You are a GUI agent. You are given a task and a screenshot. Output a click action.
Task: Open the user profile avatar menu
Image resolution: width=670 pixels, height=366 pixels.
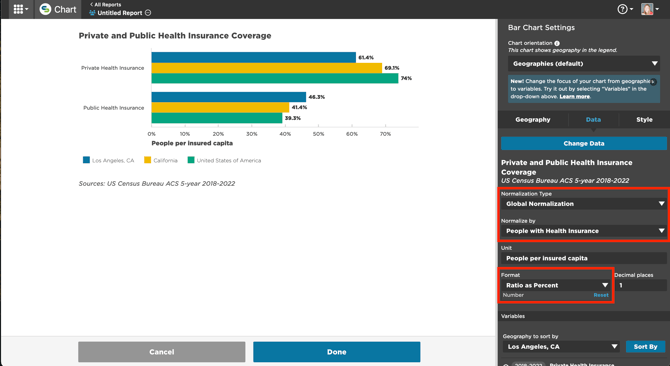647,9
